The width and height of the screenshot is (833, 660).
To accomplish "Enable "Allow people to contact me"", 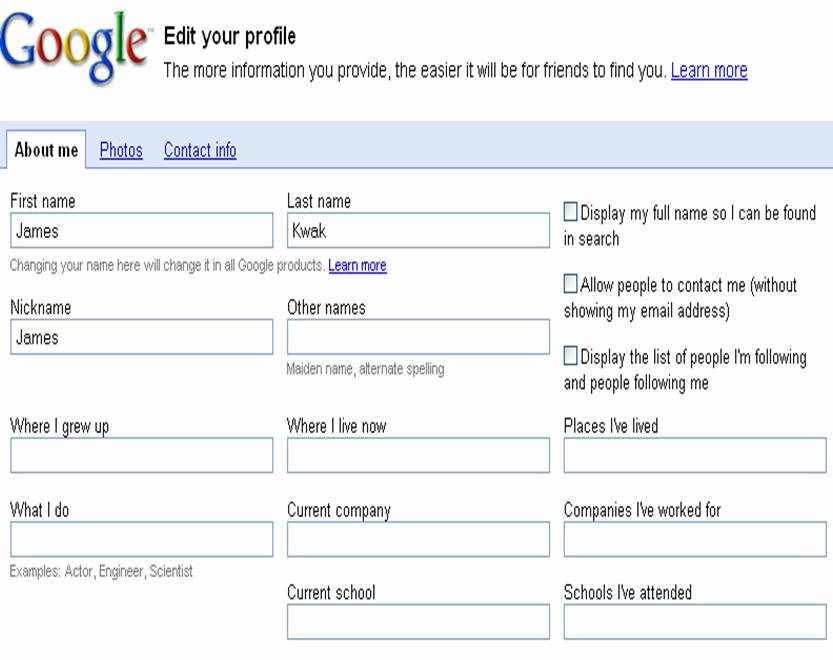I will pyautogui.click(x=570, y=284).
